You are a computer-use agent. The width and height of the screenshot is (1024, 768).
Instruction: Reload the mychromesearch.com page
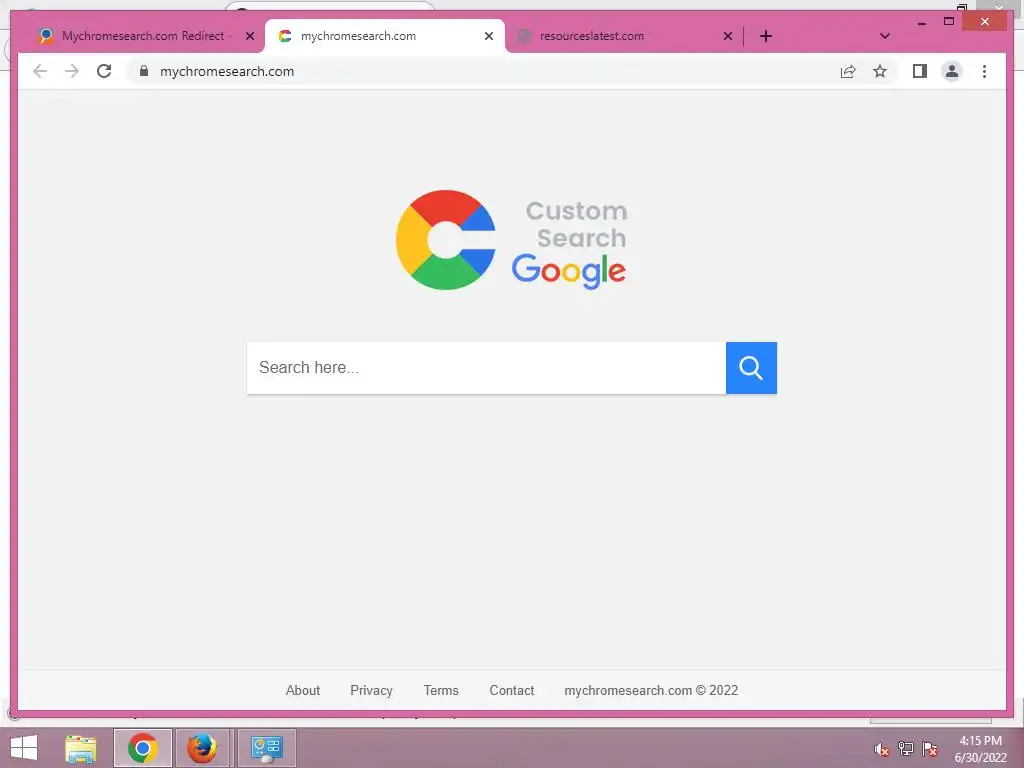tap(104, 71)
